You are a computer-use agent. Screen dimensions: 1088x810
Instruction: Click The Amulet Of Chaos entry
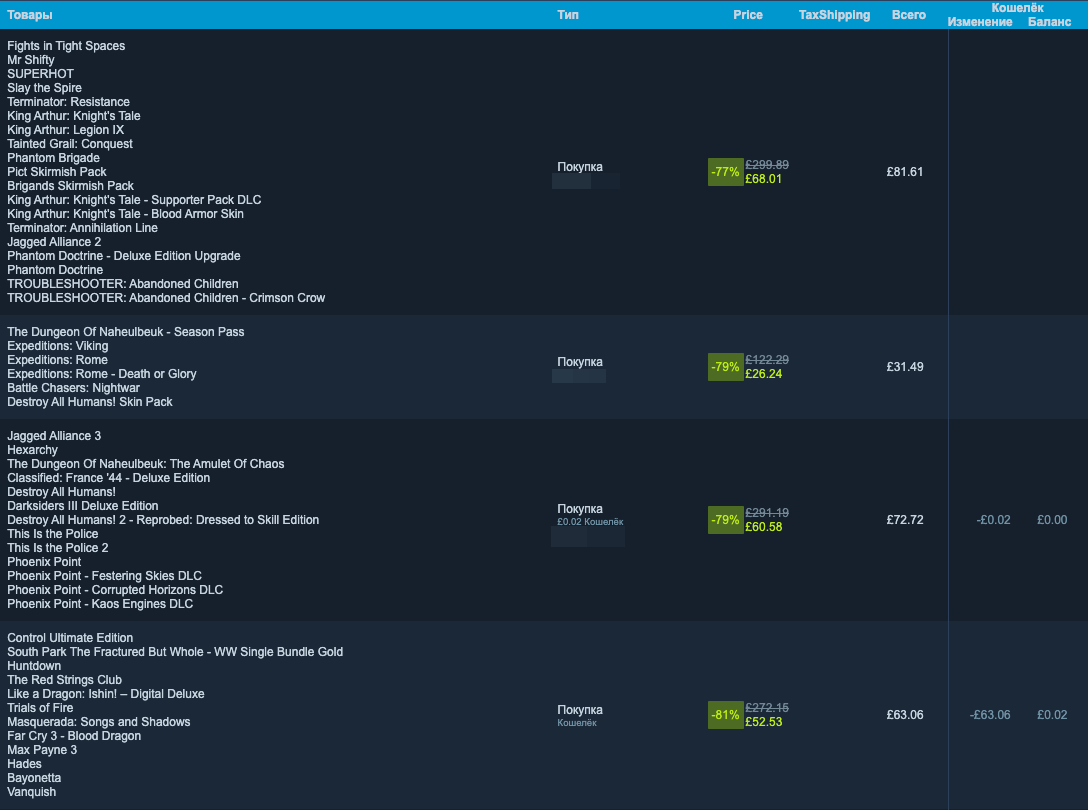(x=146, y=464)
